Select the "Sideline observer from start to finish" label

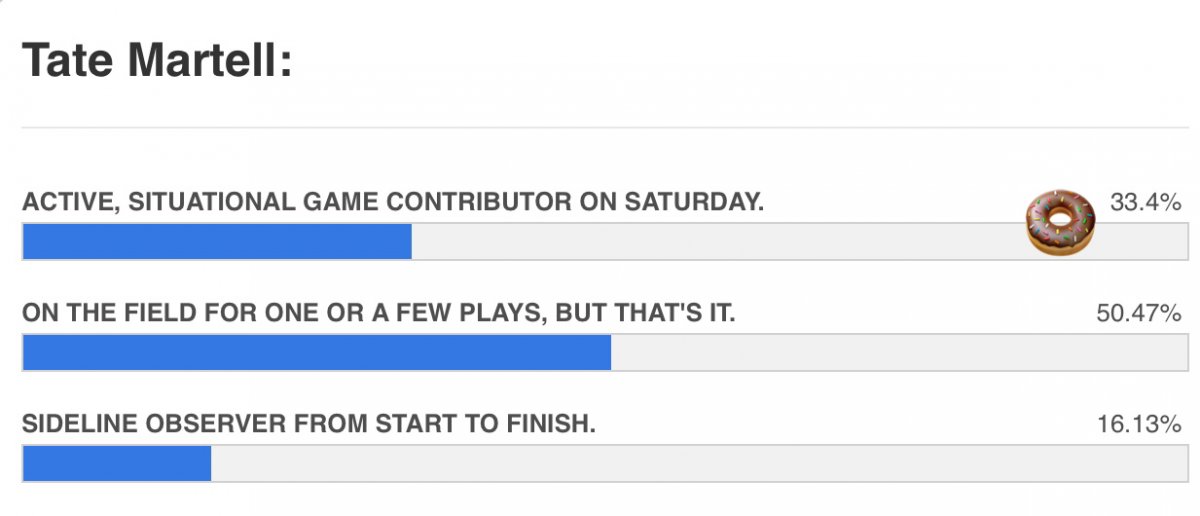tap(309, 424)
